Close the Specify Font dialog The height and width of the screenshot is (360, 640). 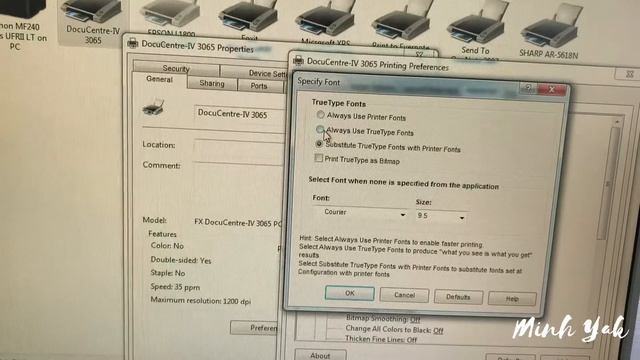tap(551, 89)
